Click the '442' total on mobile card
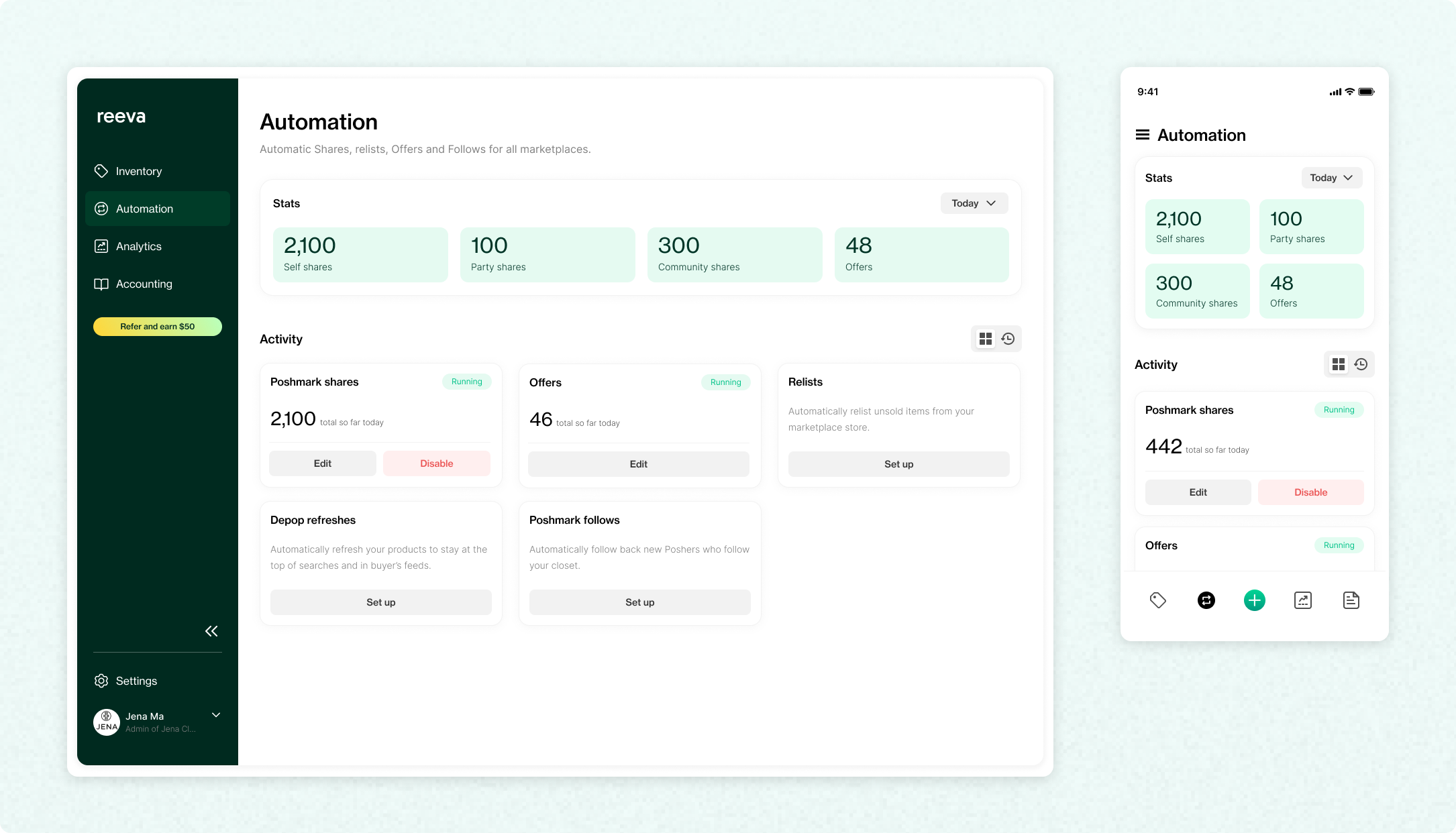The width and height of the screenshot is (1456, 833). (x=1163, y=447)
